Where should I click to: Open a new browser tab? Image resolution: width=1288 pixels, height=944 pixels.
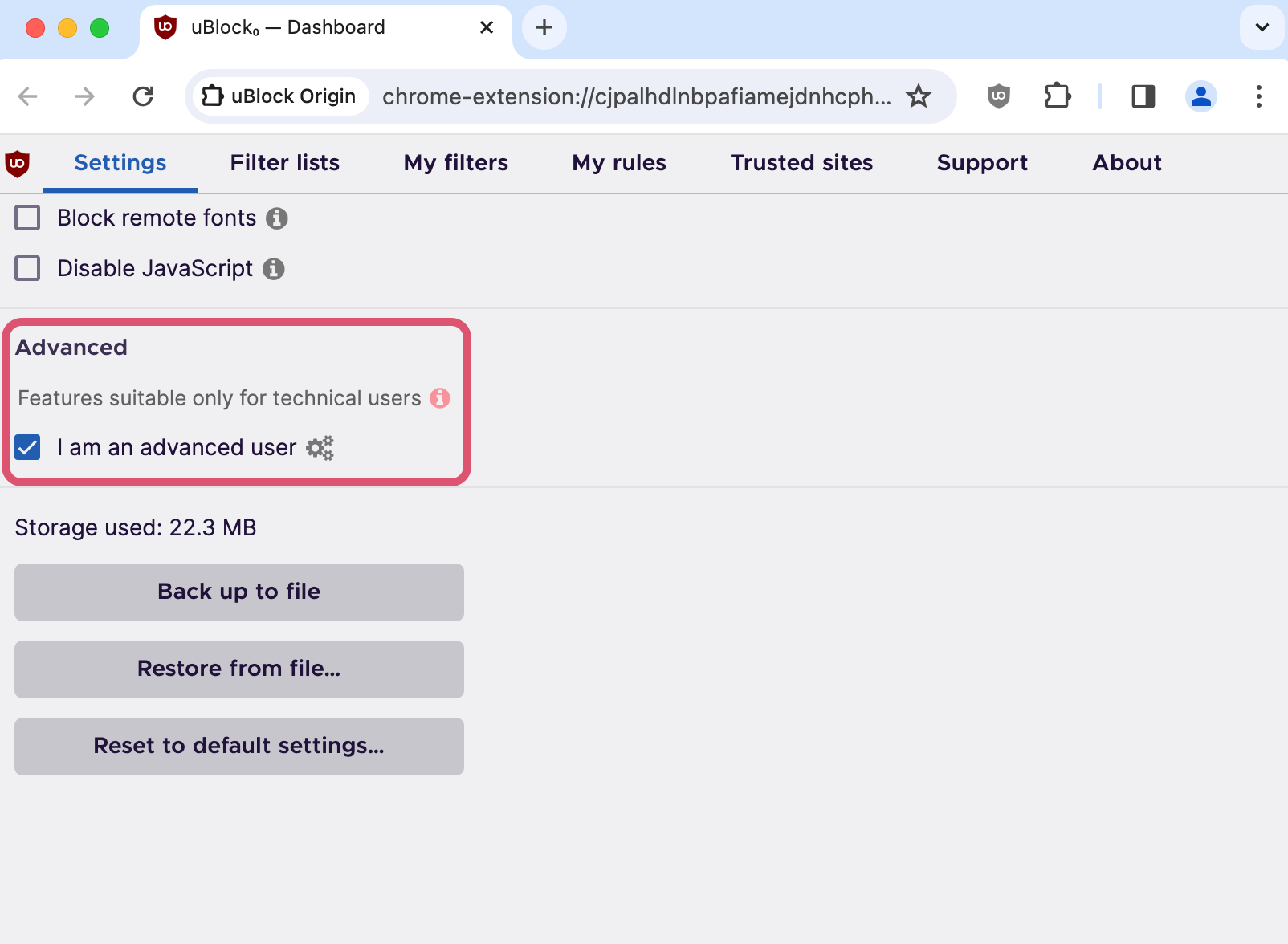544,27
